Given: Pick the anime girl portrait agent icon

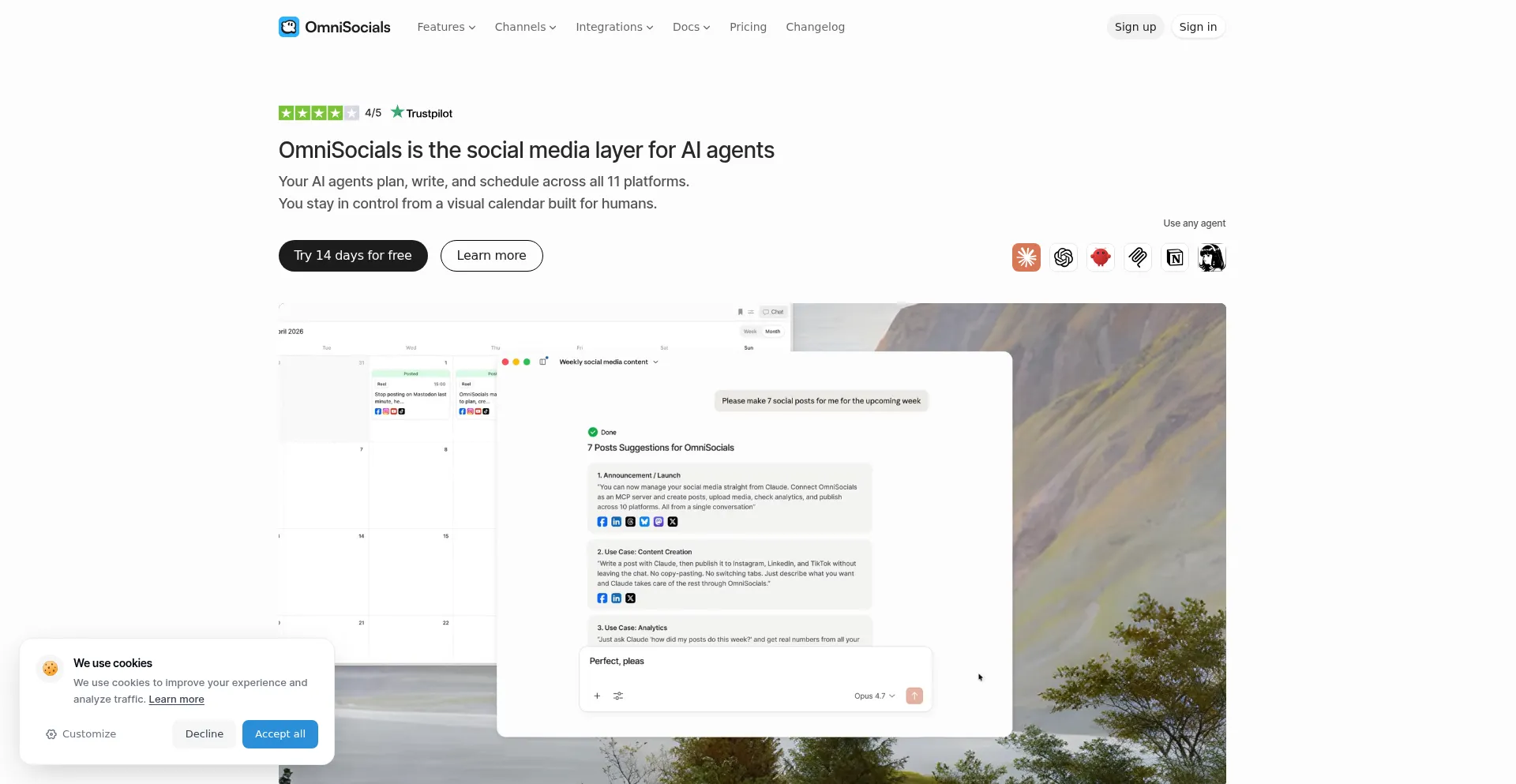Looking at the screenshot, I should [x=1212, y=257].
